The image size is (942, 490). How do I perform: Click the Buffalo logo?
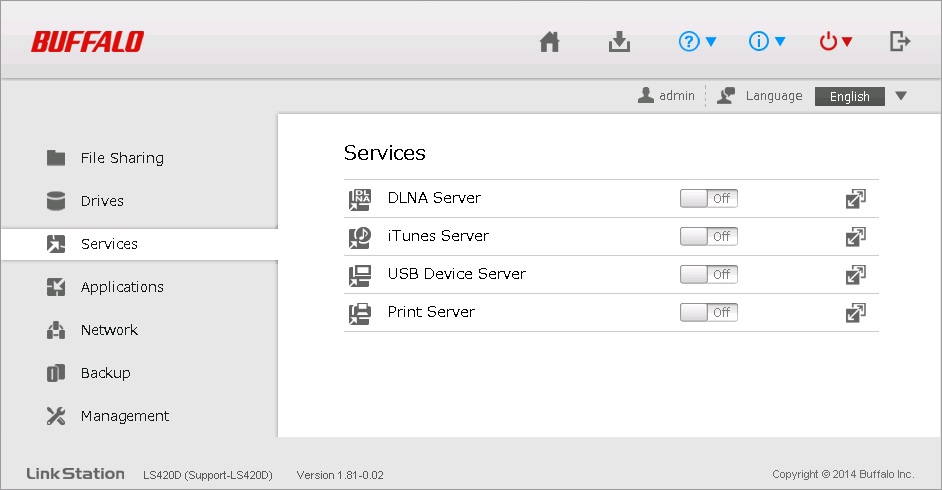pyautogui.click(x=87, y=42)
